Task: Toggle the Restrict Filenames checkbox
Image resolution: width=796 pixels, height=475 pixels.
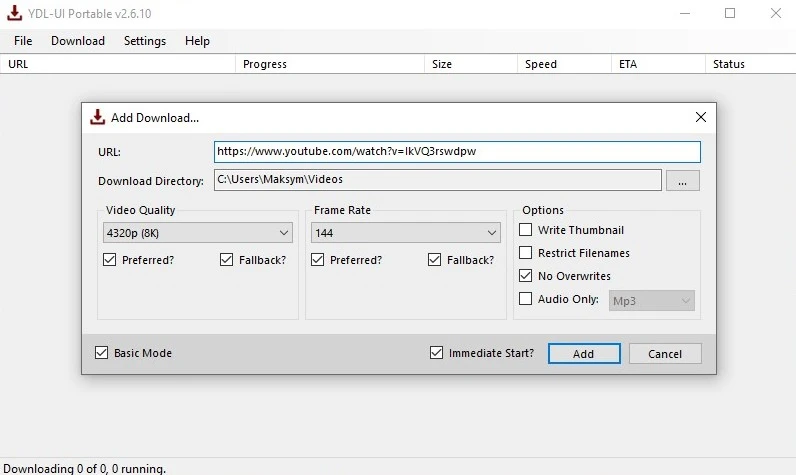Action: tap(526, 253)
